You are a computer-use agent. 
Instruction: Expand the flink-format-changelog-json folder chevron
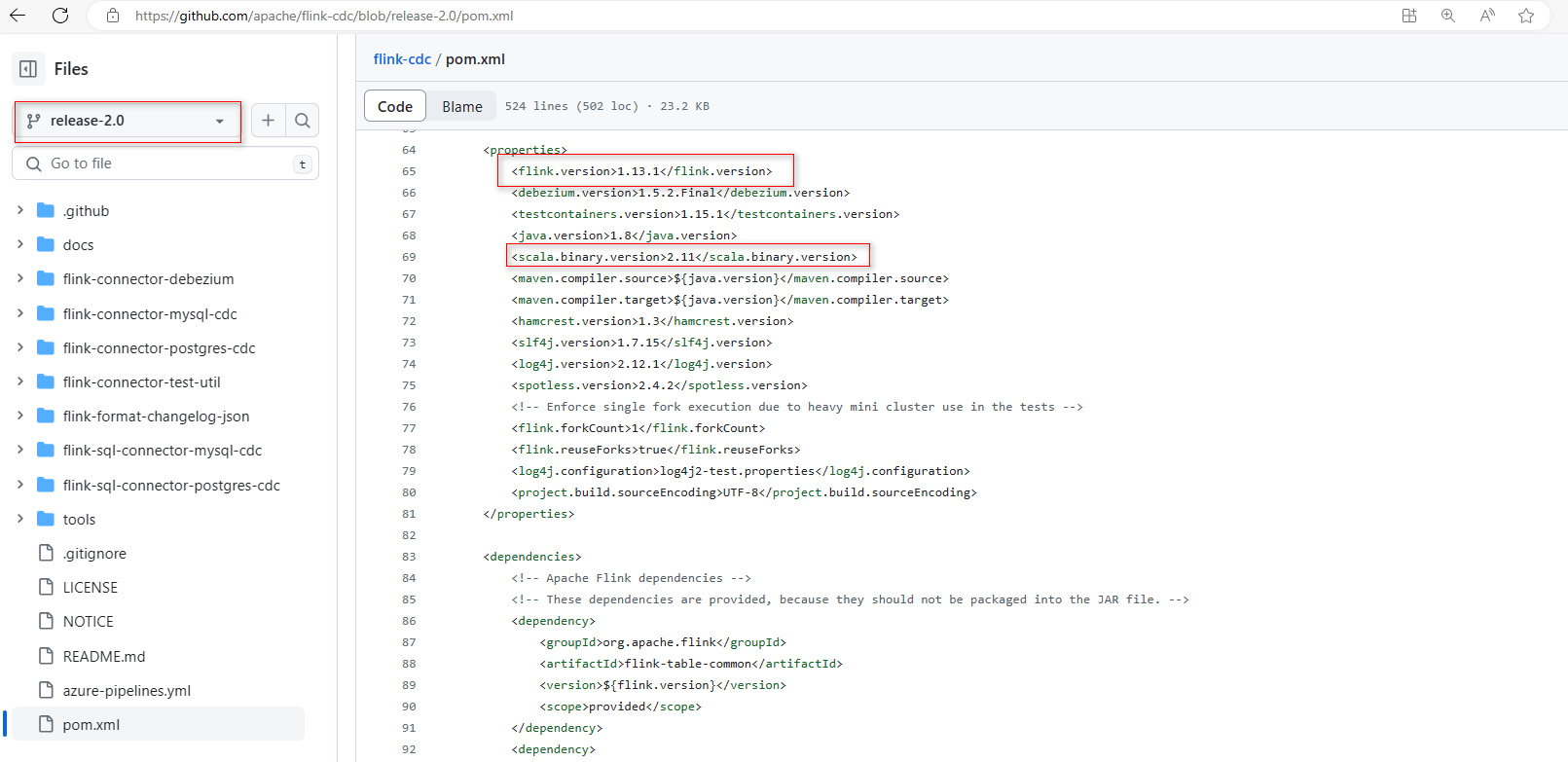(19, 416)
